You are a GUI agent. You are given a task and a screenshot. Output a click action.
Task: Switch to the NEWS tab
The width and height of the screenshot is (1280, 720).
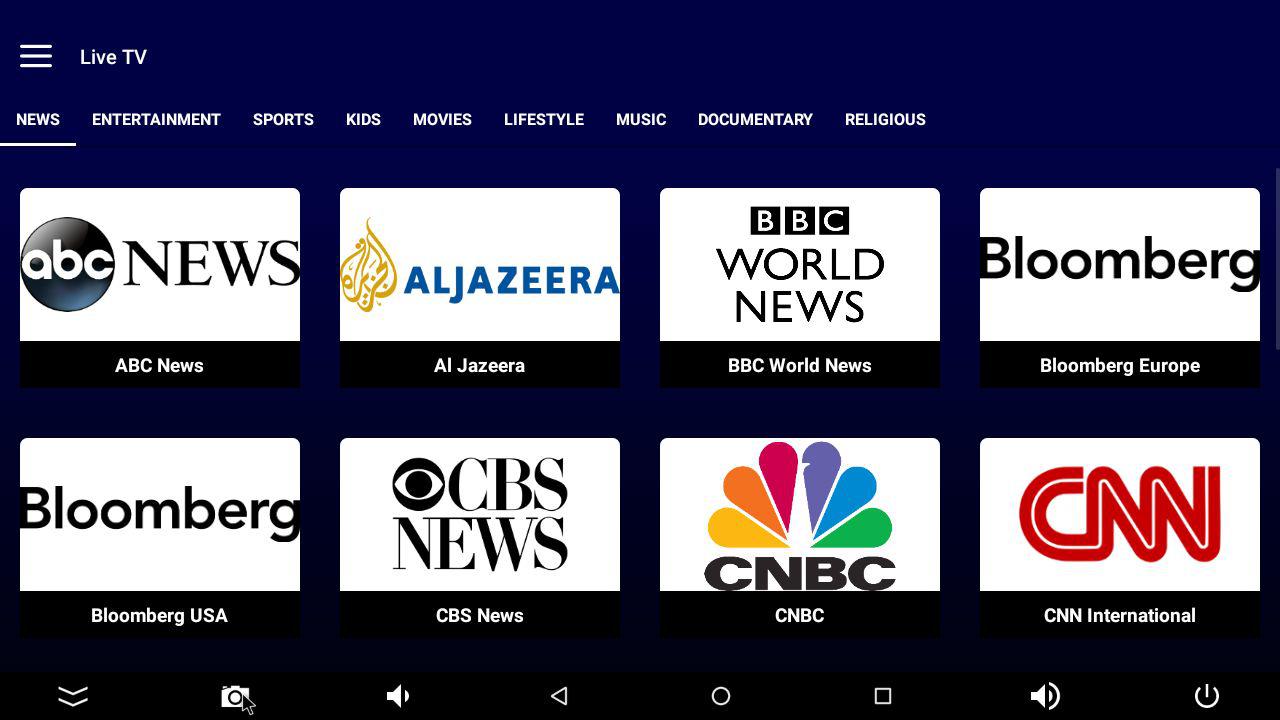[38, 120]
